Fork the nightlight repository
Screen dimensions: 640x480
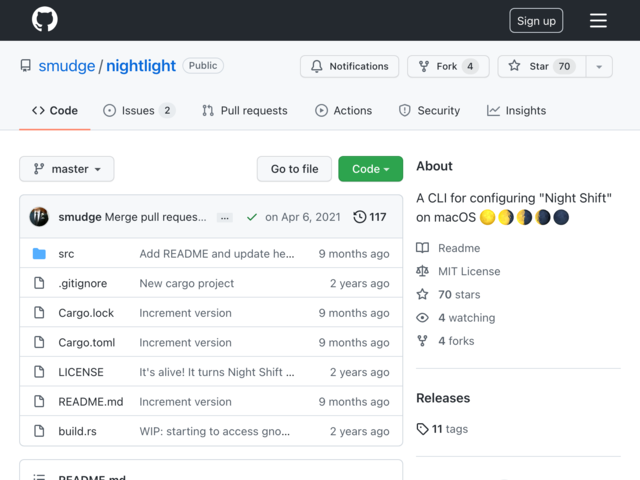tap(448, 66)
